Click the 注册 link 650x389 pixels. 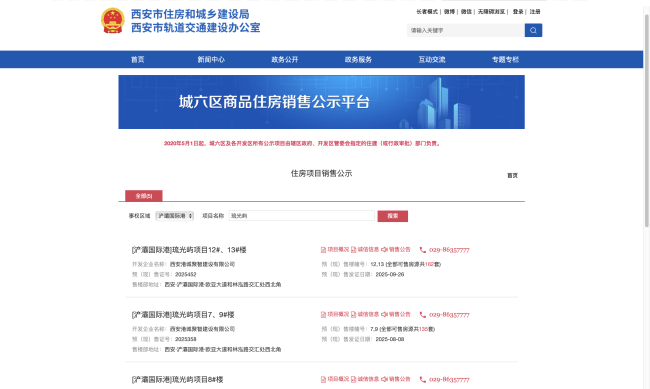(x=535, y=12)
